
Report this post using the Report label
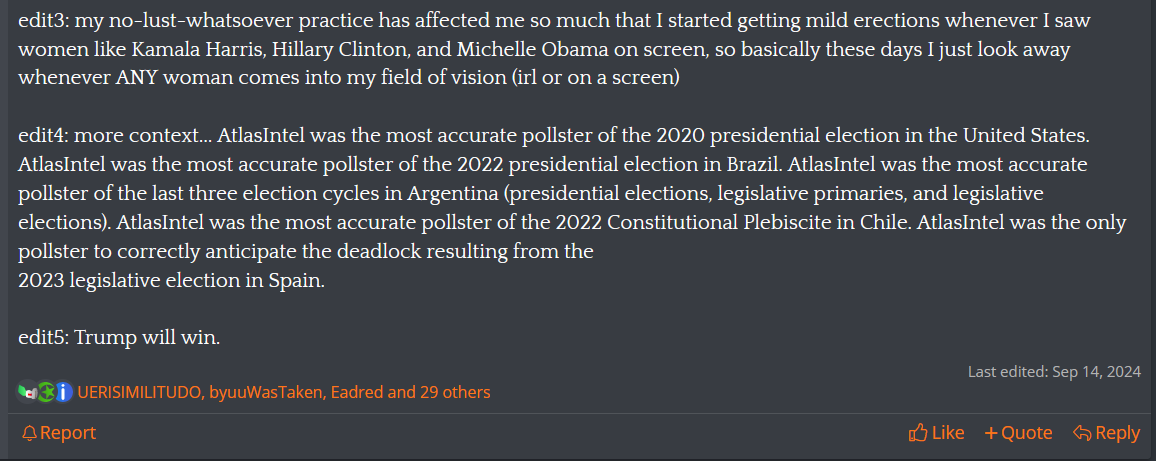coord(68,433)
